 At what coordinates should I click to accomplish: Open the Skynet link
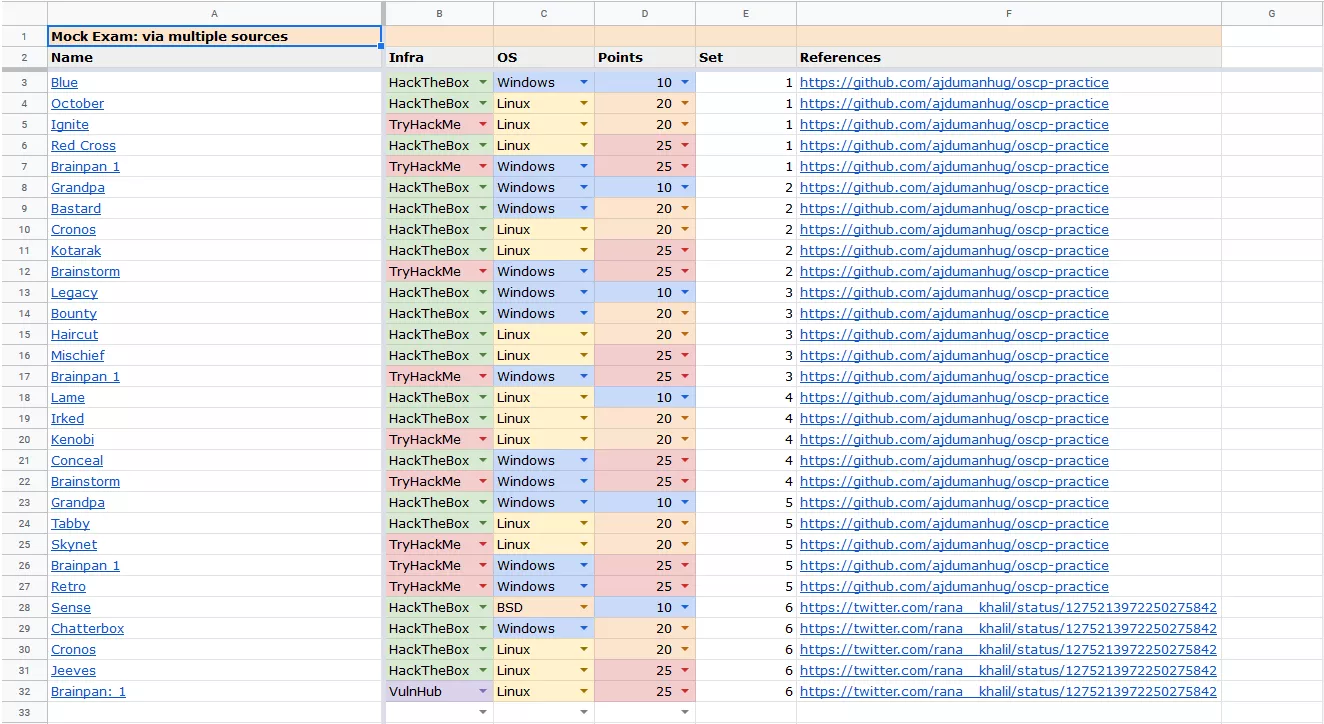pyautogui.click(x=74, y=545)
